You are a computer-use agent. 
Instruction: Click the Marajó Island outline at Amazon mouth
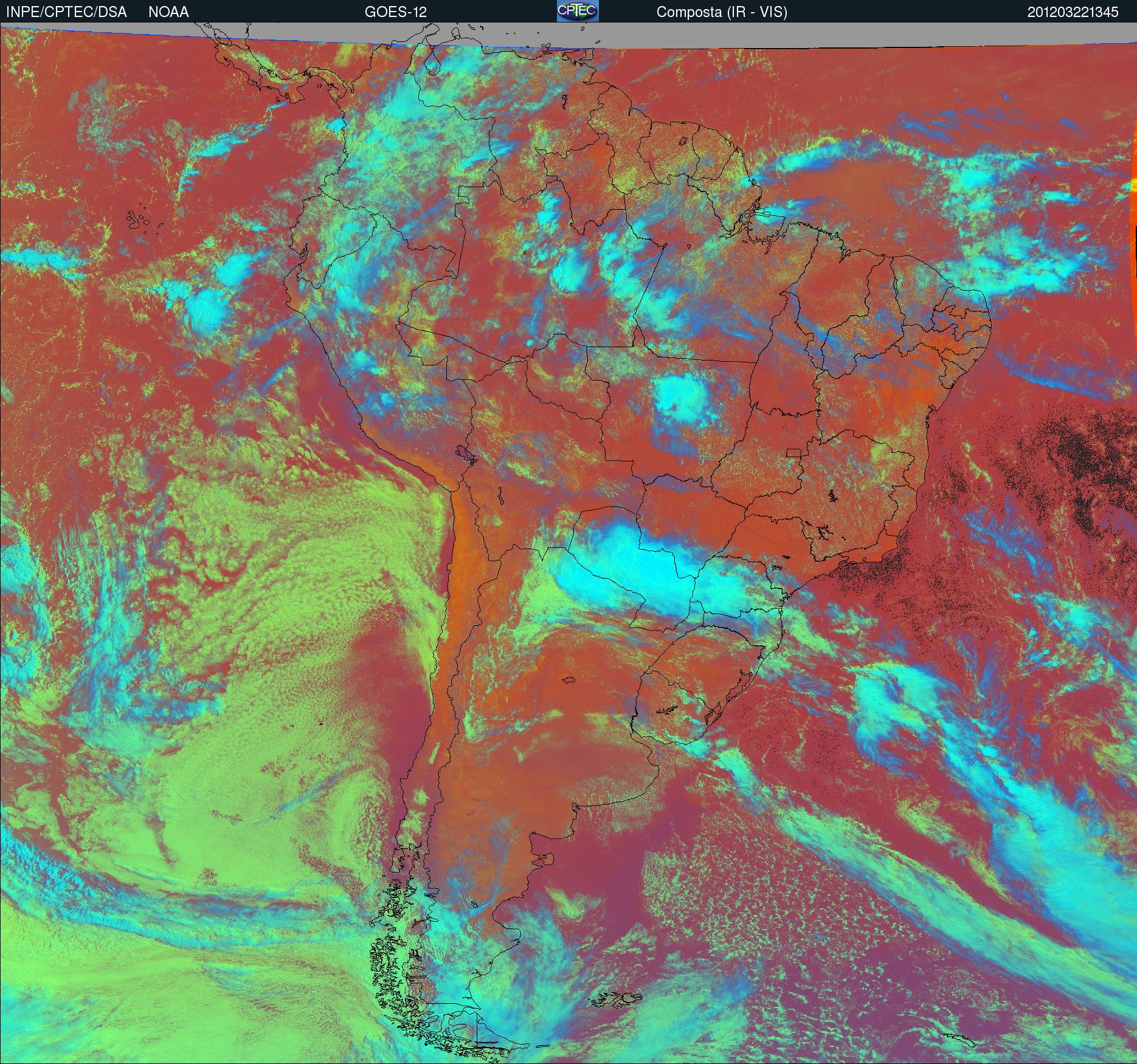(x=767, y=214)
